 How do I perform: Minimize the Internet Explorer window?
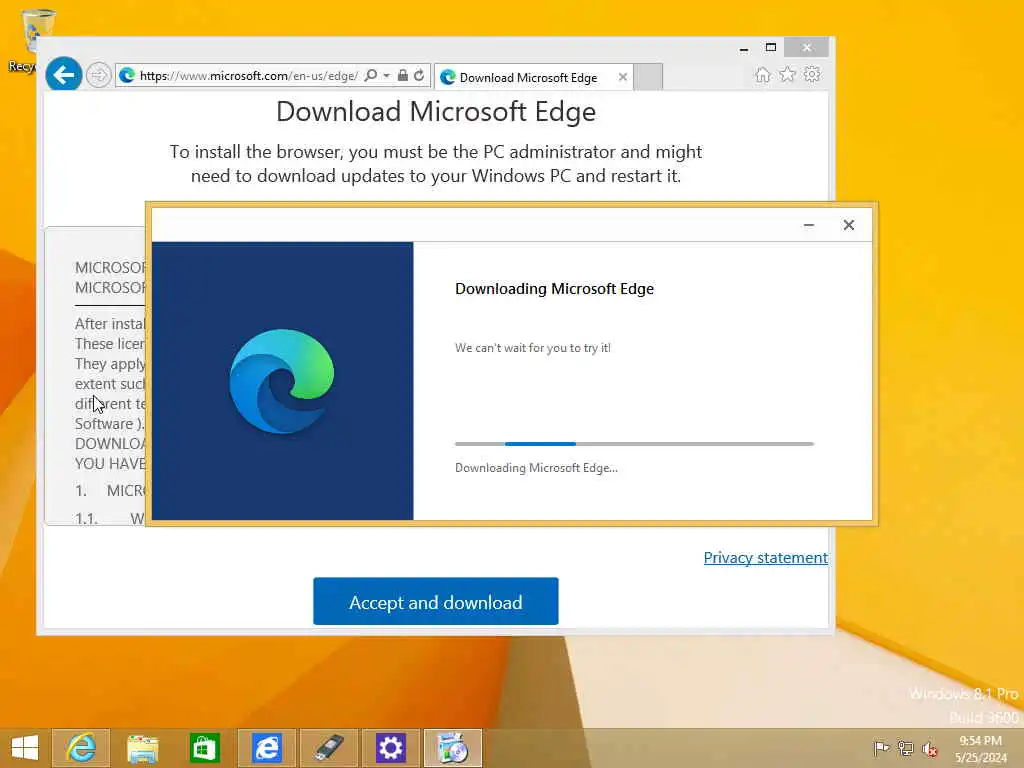click(743, 48)
